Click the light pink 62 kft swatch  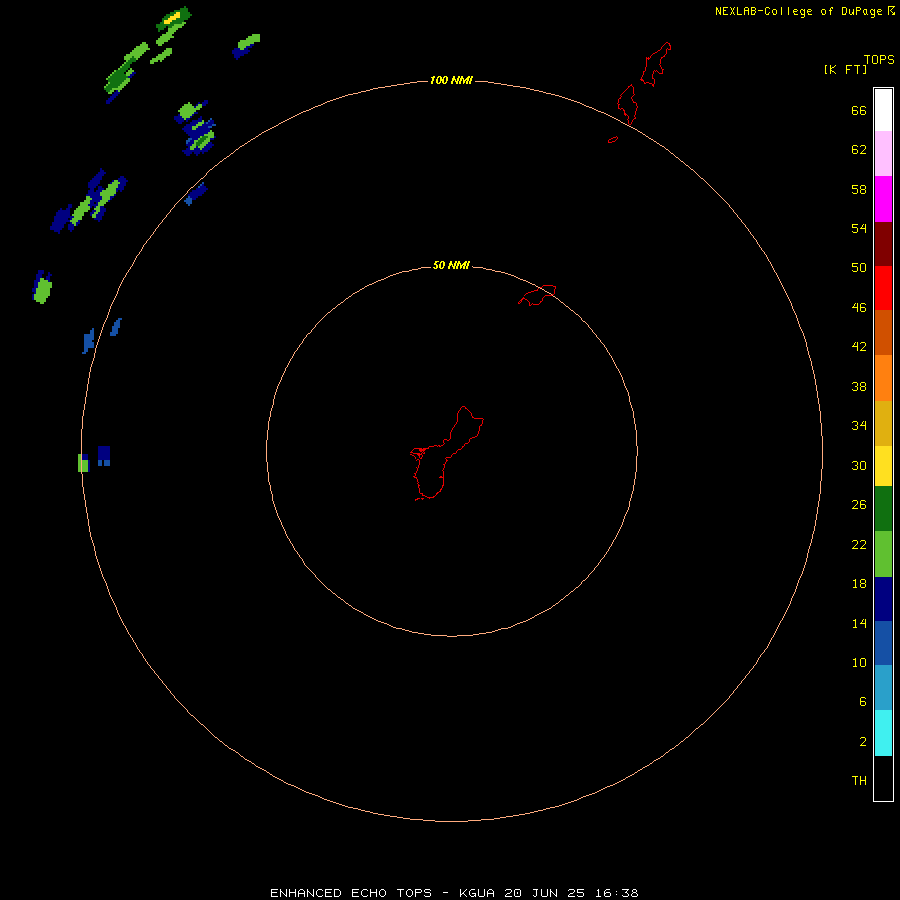(x=883, y=154)
